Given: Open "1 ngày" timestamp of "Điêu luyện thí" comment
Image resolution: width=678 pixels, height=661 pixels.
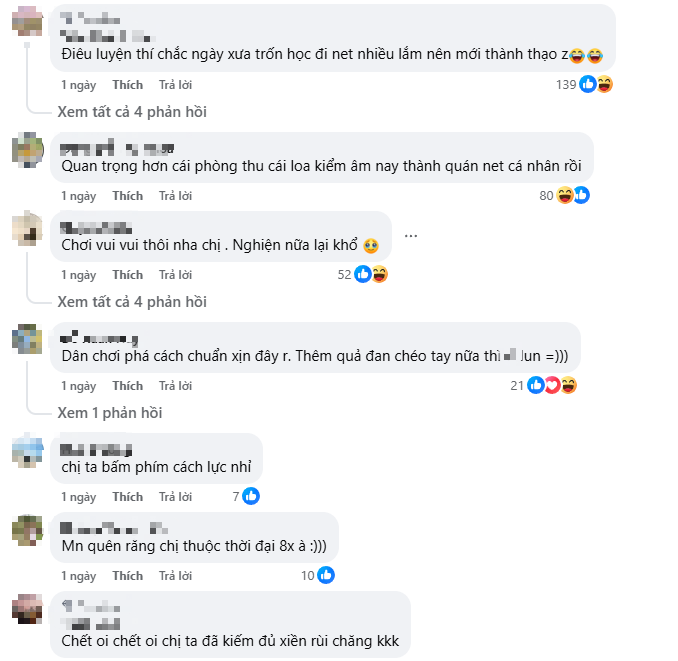Looking at the screenshot, I should pos(78,85).
